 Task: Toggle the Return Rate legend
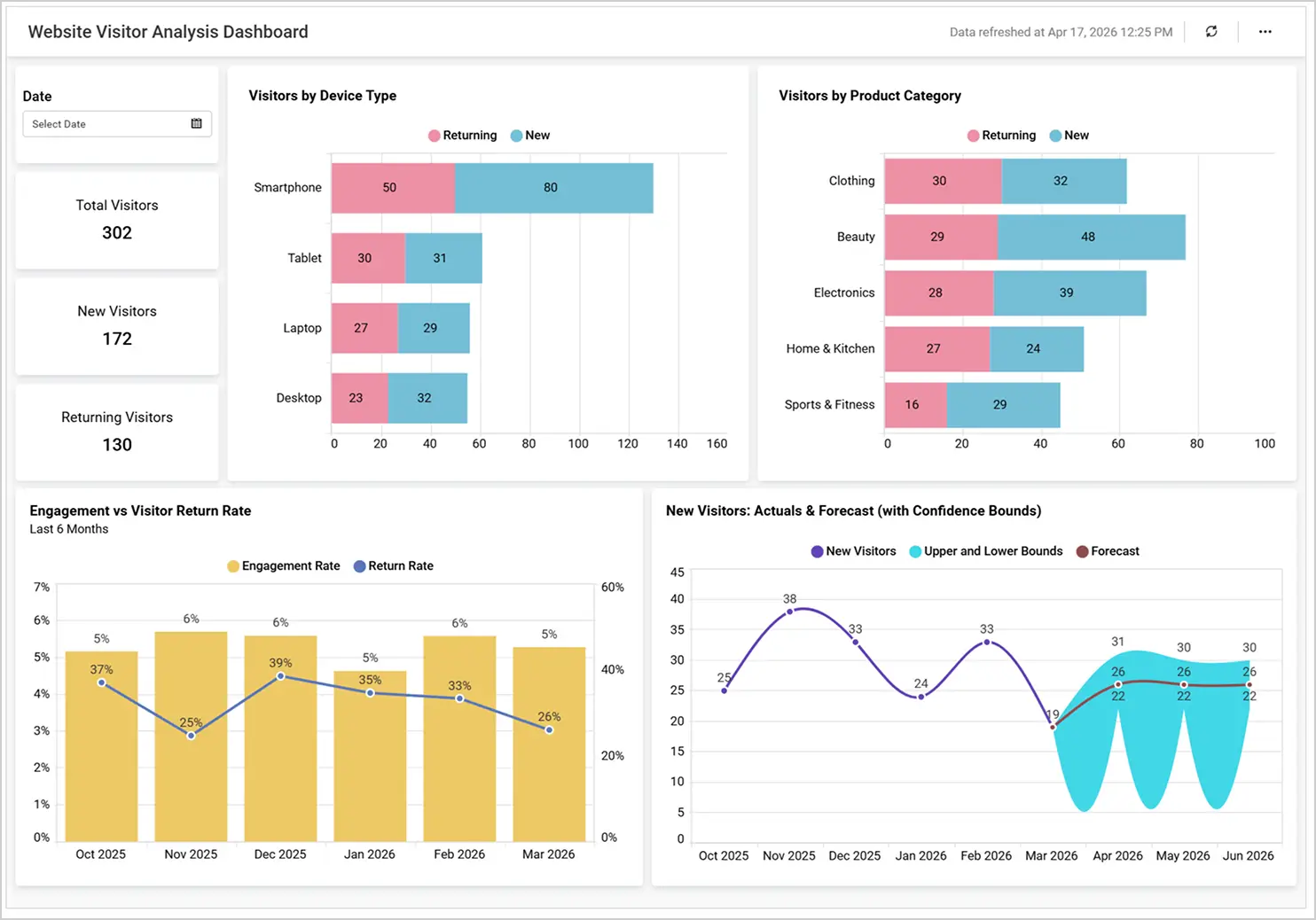[x=394, y=565]
